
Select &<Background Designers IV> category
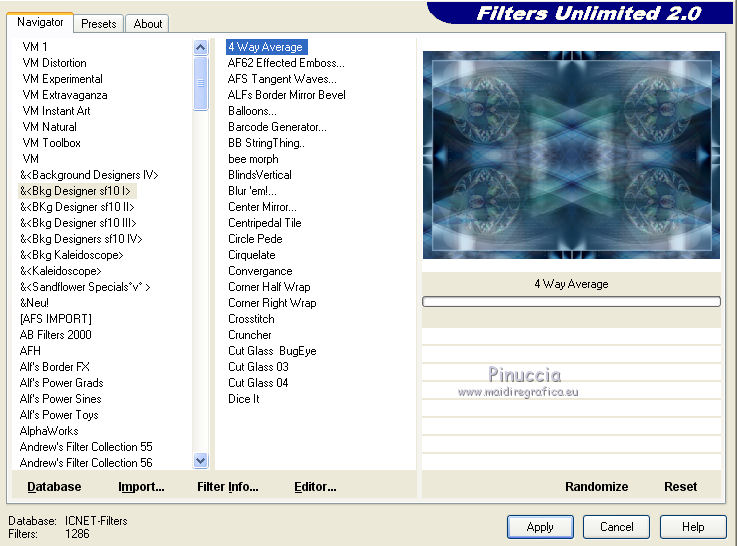[89, 175]
